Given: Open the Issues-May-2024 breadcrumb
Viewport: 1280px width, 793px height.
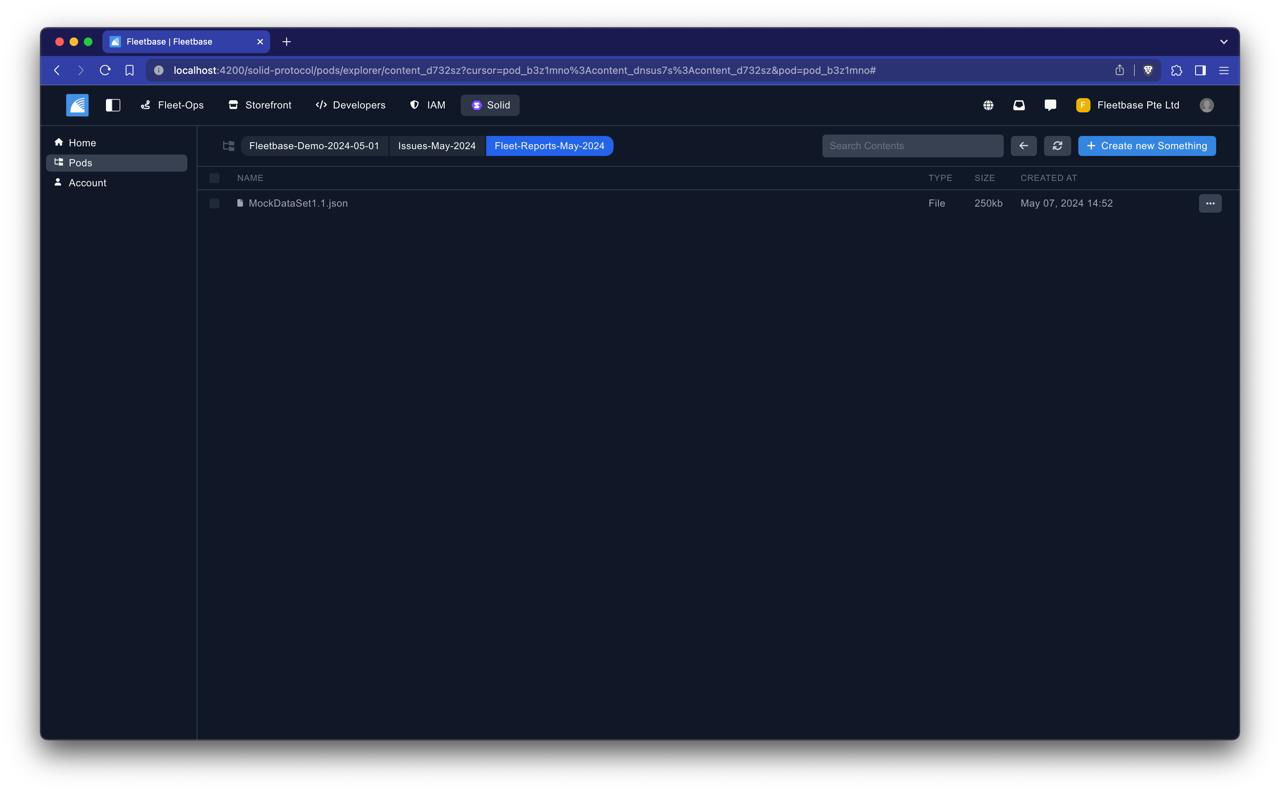Looking at the screenshot, I should click(437, 146).
